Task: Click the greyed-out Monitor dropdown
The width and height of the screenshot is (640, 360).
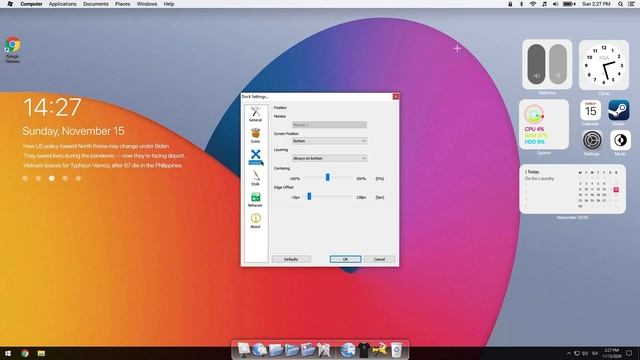Action: [x=329, y=124]
